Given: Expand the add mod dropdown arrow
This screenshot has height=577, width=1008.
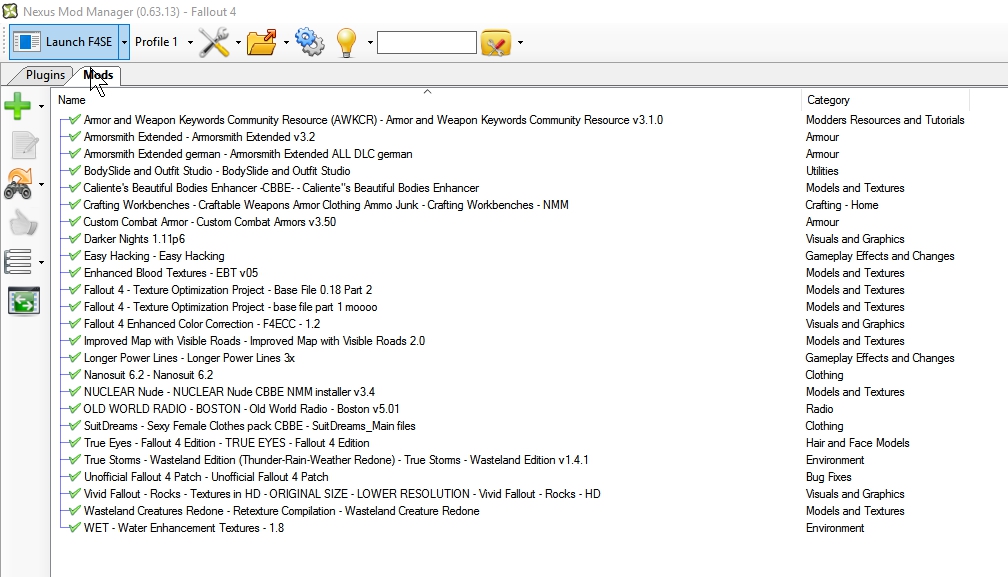Looking at the screenshot, I should (41, 106).
